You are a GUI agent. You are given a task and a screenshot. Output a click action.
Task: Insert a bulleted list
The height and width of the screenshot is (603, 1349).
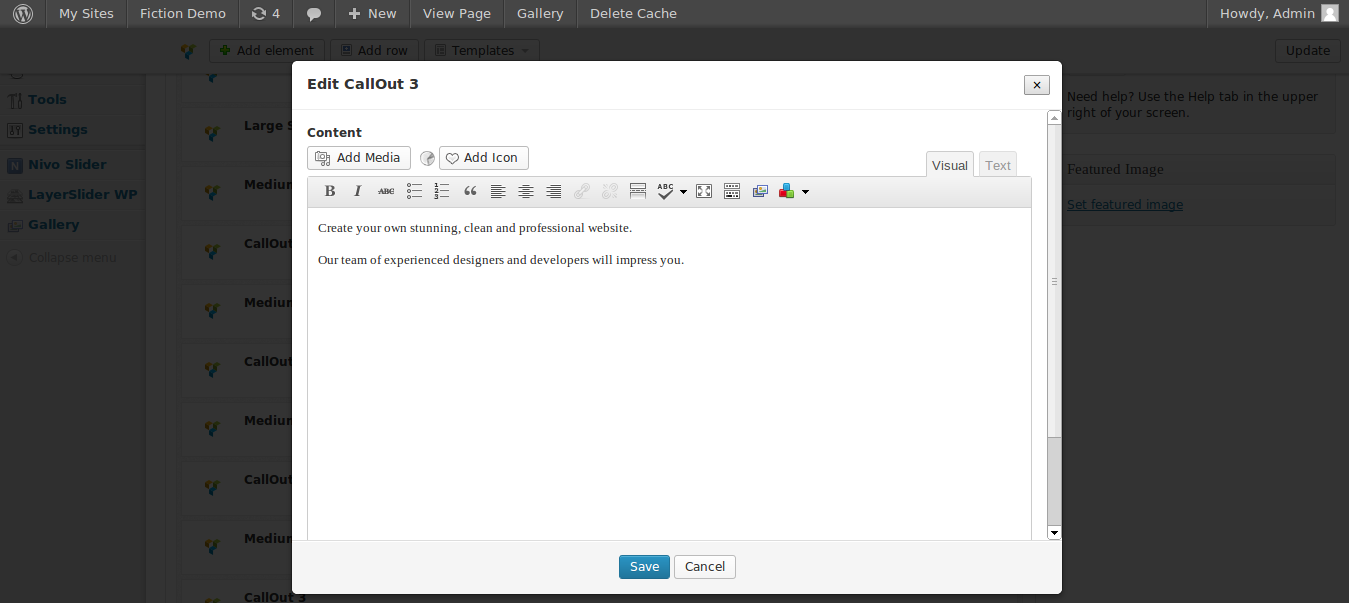(x=414, y=191)
